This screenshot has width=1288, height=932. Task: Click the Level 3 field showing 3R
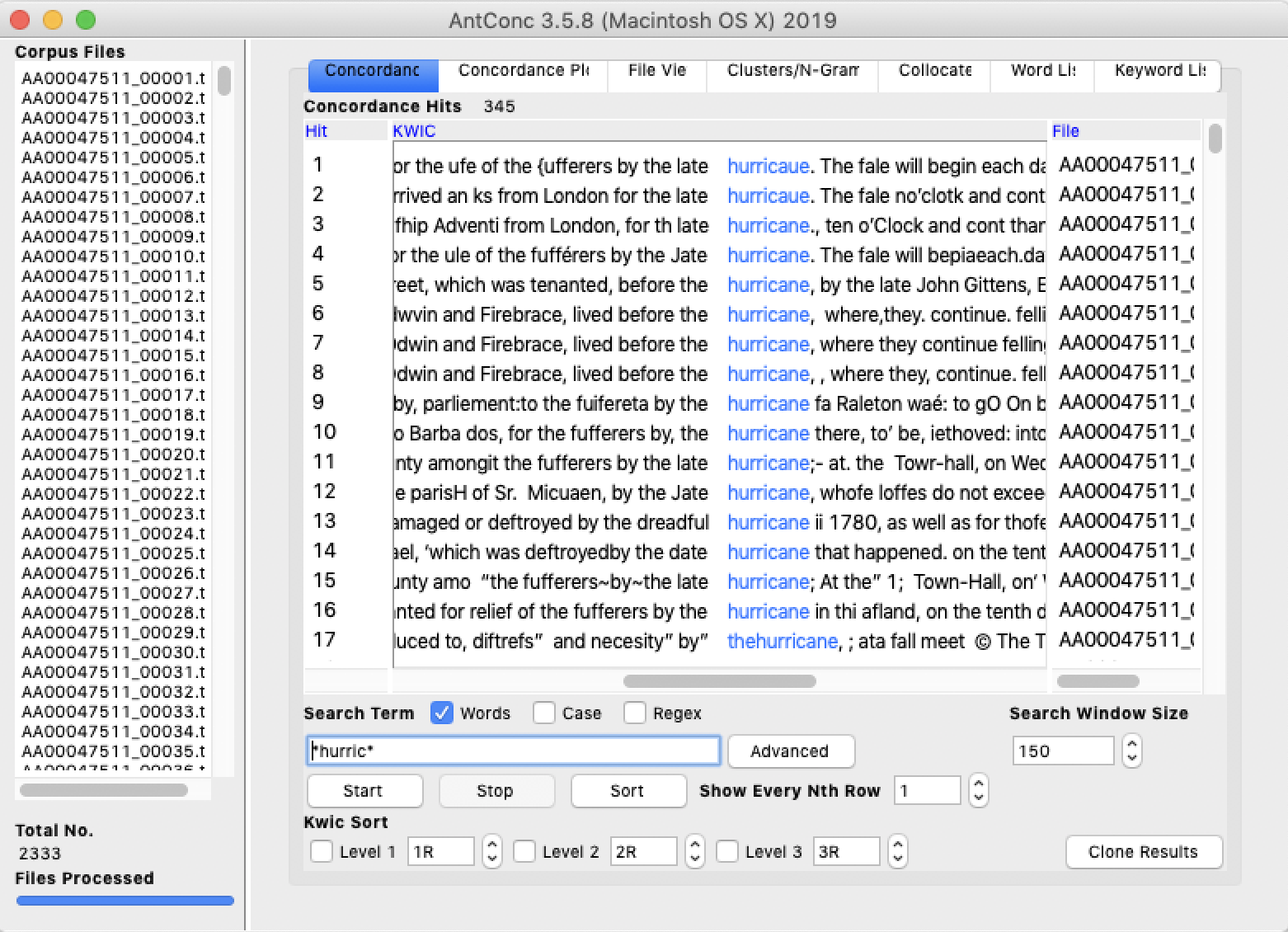847,851
